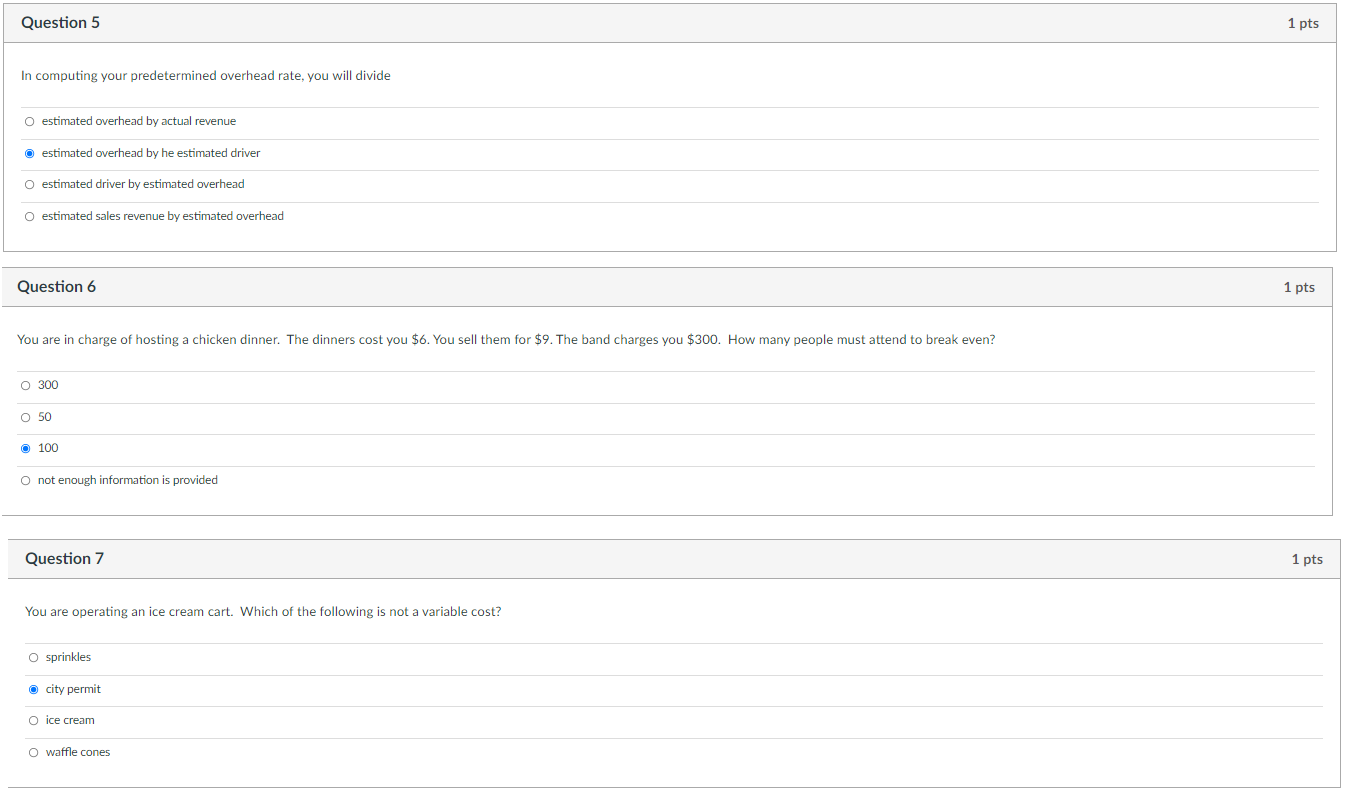Viewport: 1350px width, 790px height.
Task: Click the predetermined overhead rate prompt
Action: coord(206,75)
